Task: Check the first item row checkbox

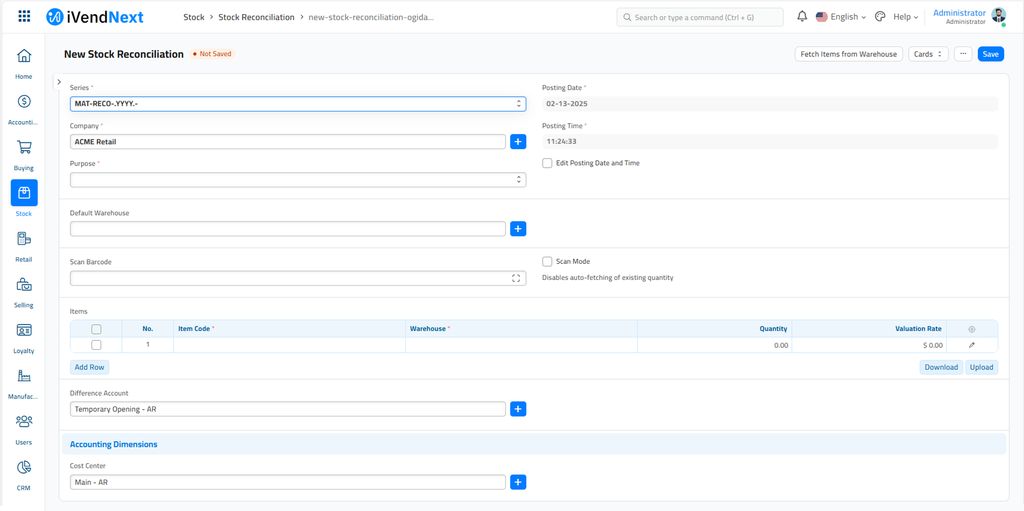Action: (x=96, y=345)
